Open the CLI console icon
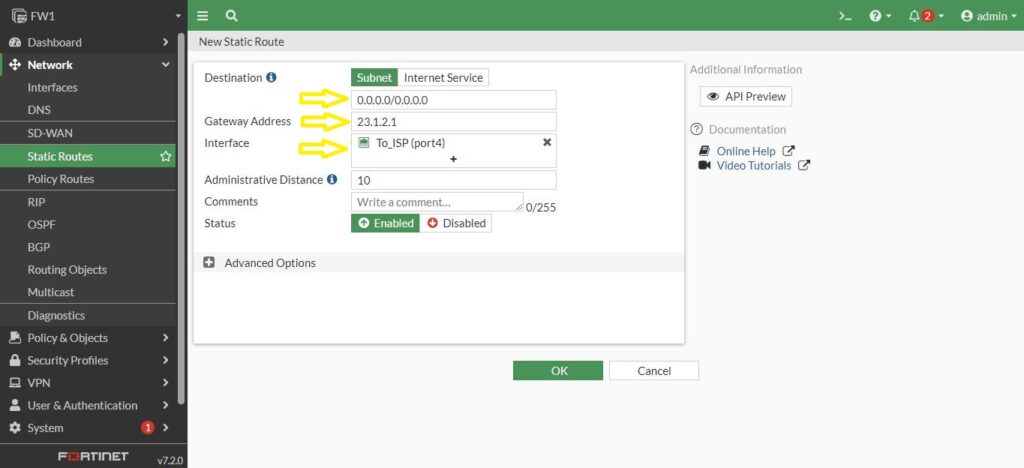Viewport: 1024px width, 468px height. (845, 16)
